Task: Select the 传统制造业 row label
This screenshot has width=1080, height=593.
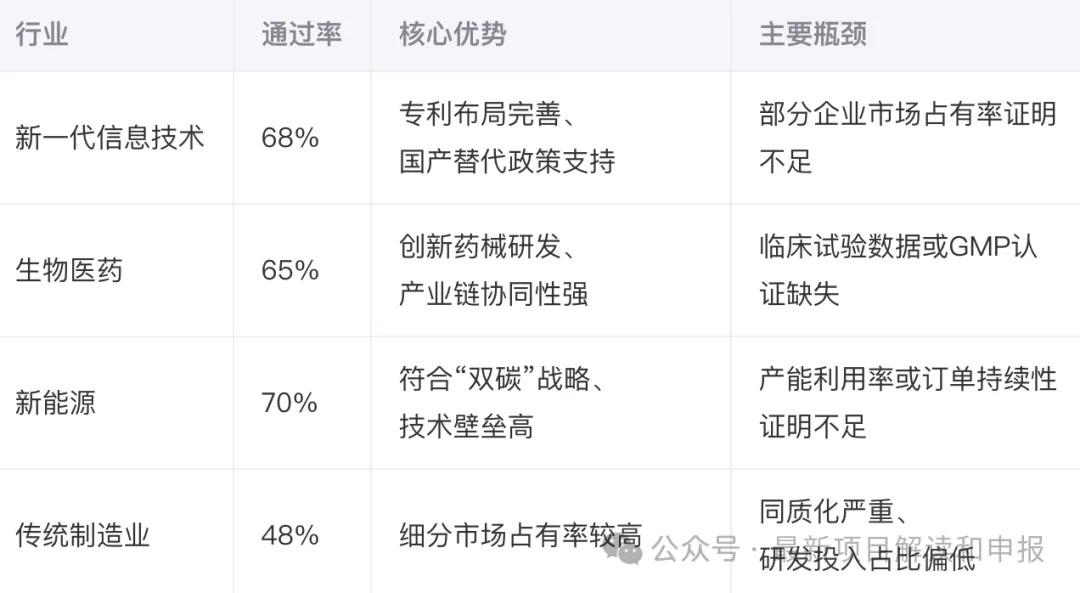Action: point(83,535)
